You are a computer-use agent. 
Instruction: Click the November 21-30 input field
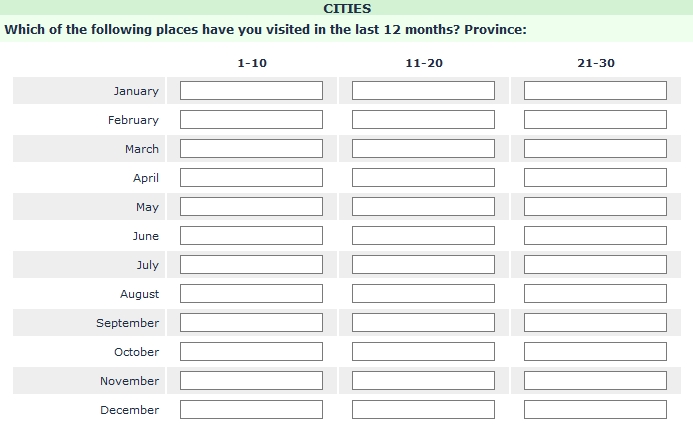[595, 381]
